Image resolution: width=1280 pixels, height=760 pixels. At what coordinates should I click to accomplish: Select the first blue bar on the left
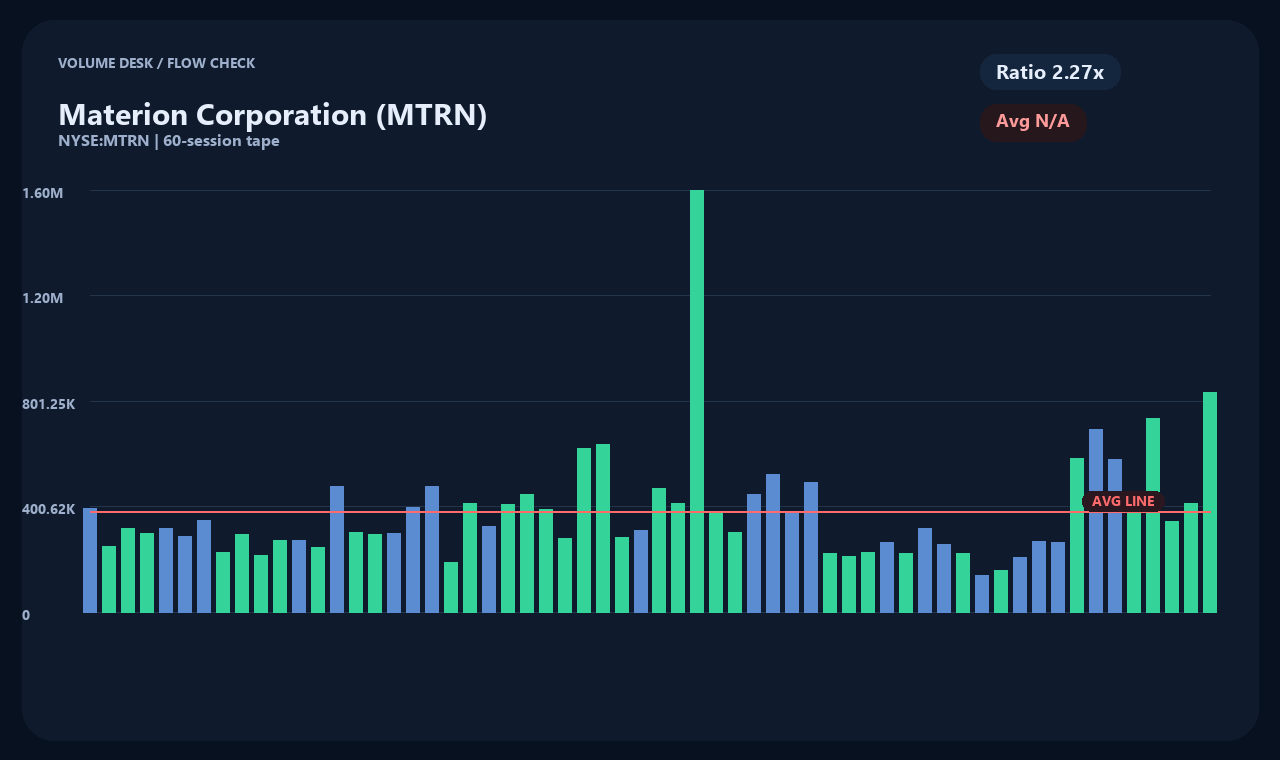click(x=90, y=560)
